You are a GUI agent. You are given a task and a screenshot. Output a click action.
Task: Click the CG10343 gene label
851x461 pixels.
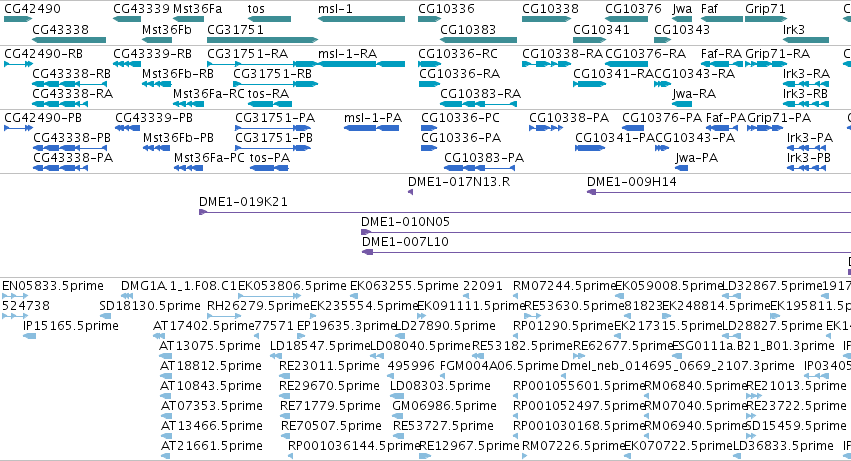(x=682, y=30)
